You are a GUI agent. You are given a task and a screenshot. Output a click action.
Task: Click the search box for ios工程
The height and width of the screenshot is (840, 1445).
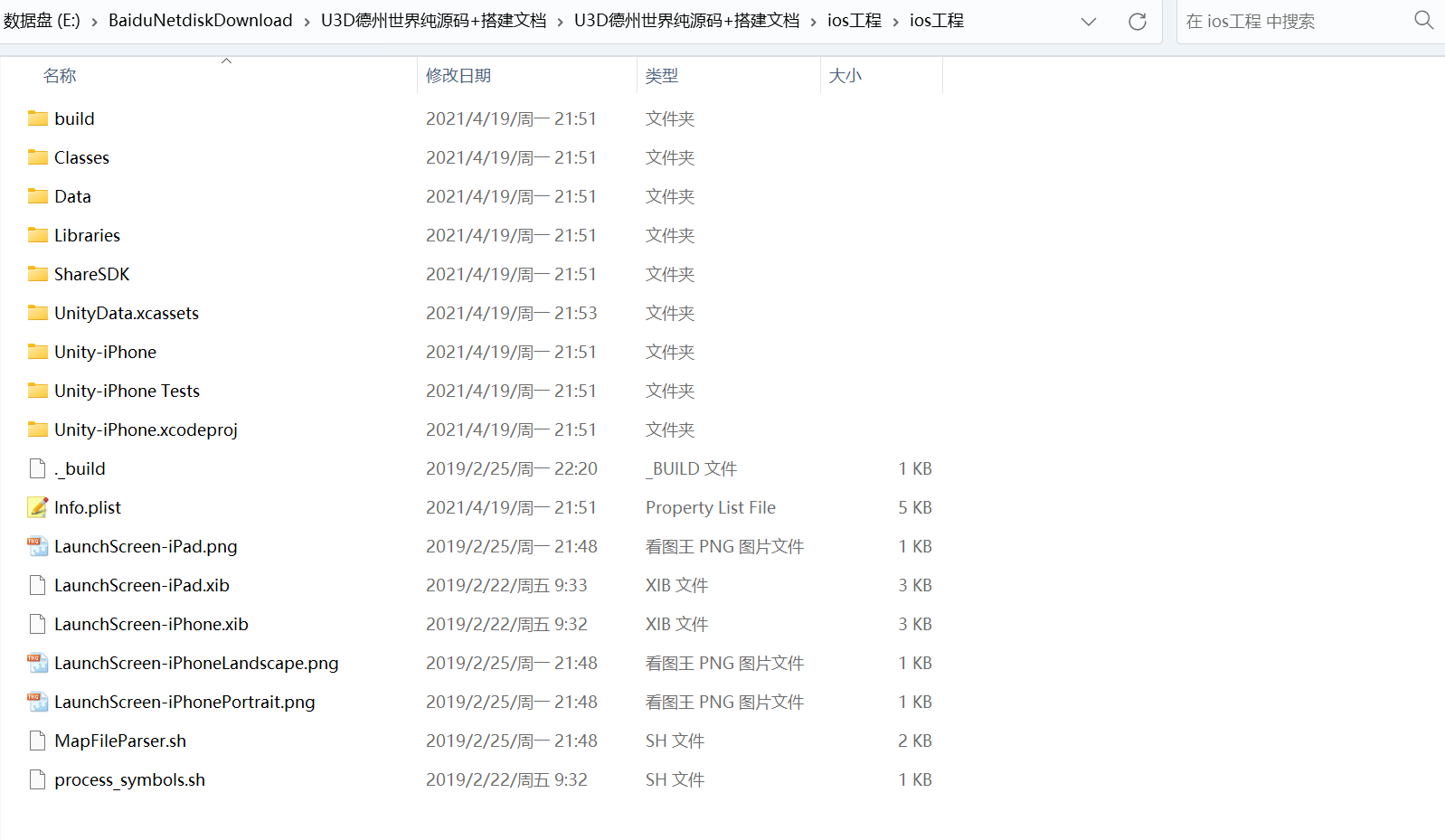1293,21
